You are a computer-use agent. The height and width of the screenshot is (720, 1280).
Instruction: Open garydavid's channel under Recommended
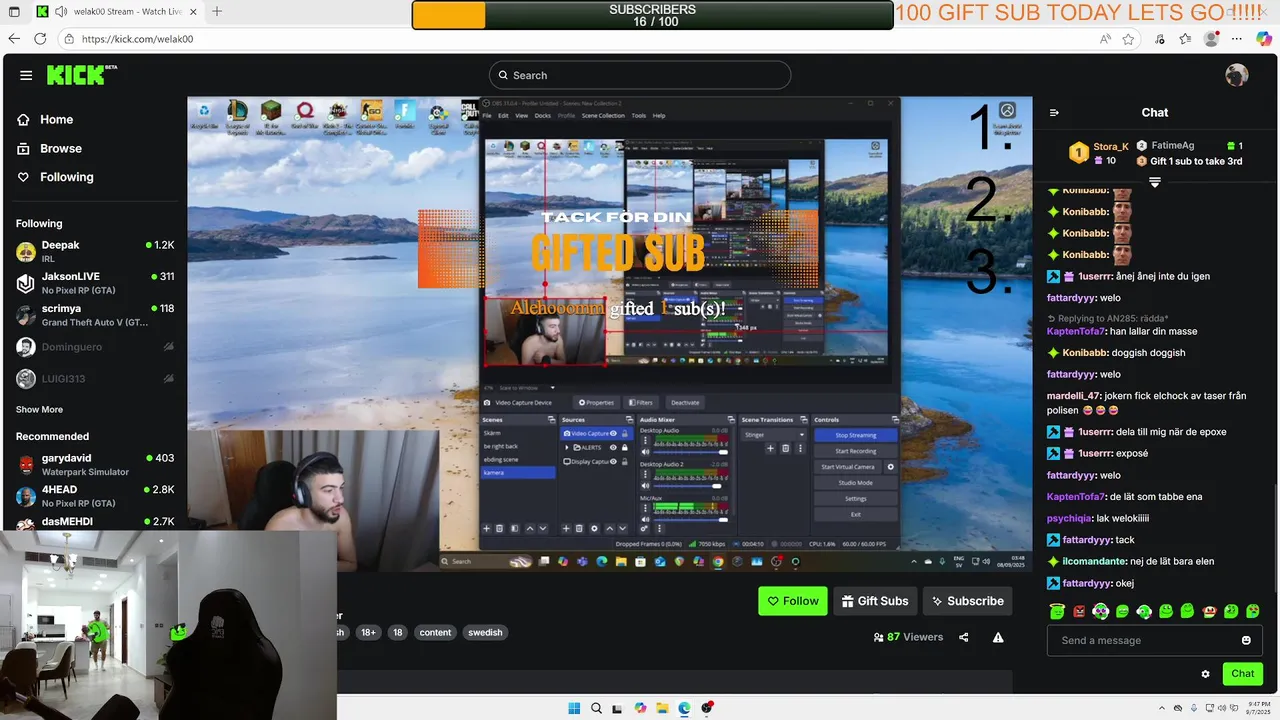pos(95,464)
